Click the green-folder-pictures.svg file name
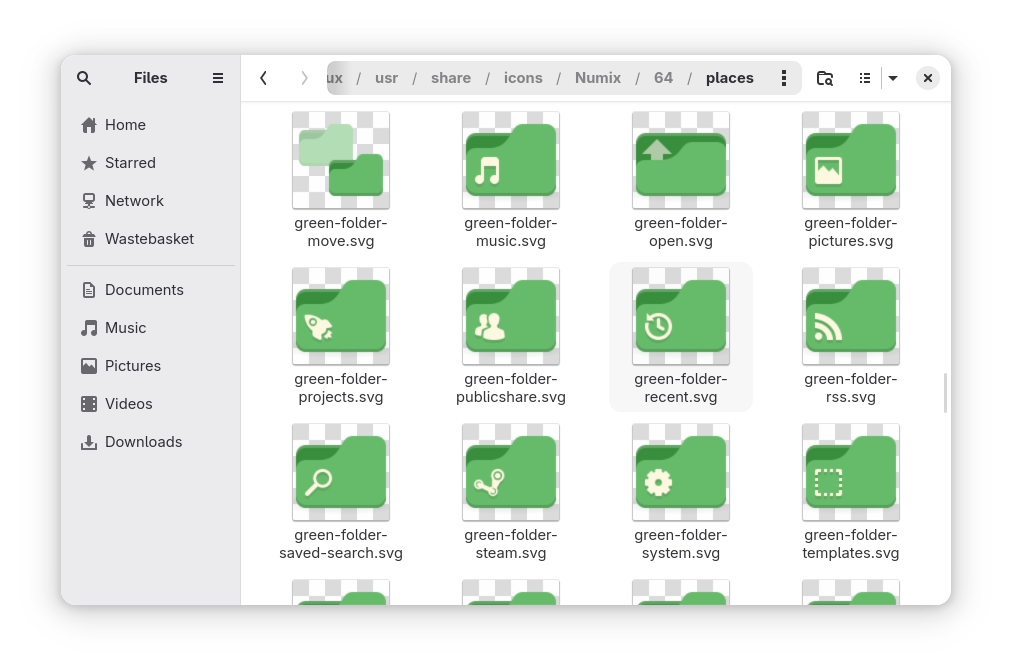1012x672 pixels. 851,232
